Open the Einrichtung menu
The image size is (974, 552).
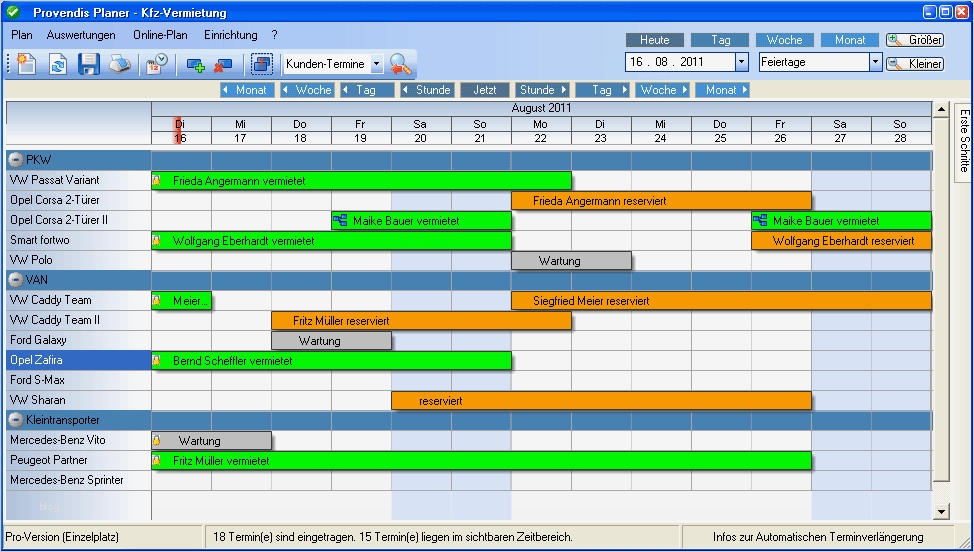(230, 35)
